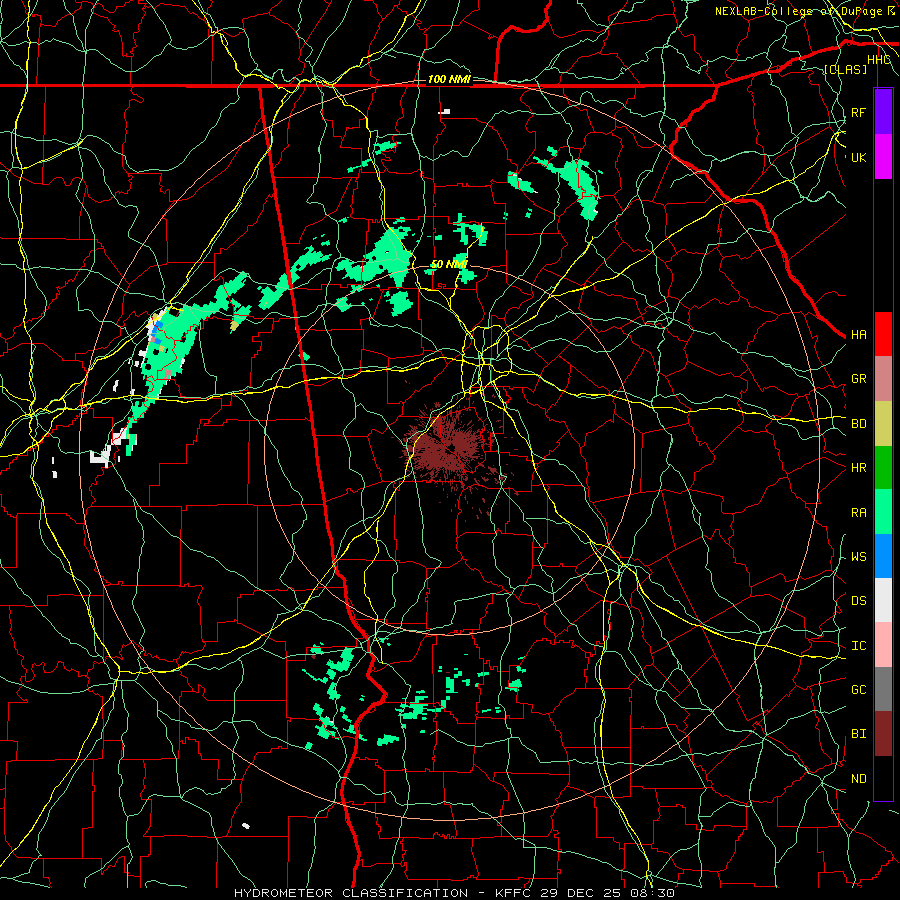The width and height of the screenshot is (900, 900).
Task: Click the HA red legend swatch
Action: coord(883,334)
